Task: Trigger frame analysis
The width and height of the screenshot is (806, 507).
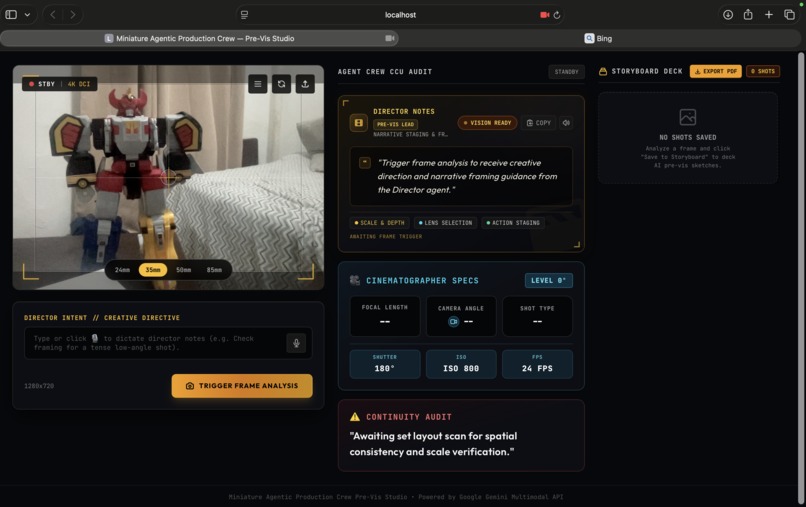Action: click(x=242, y=386)
